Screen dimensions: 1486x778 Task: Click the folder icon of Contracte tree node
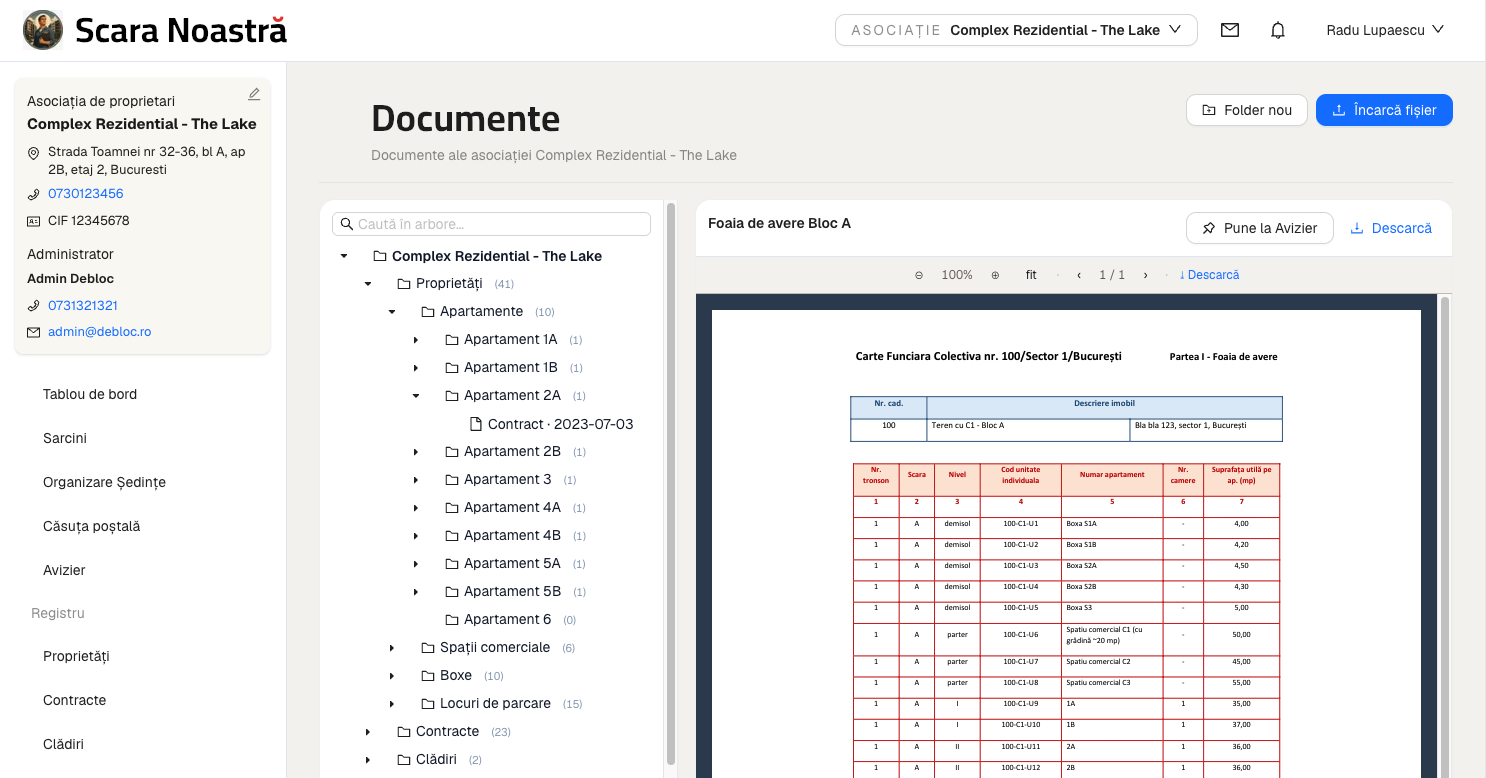click(x=404, y=732)
